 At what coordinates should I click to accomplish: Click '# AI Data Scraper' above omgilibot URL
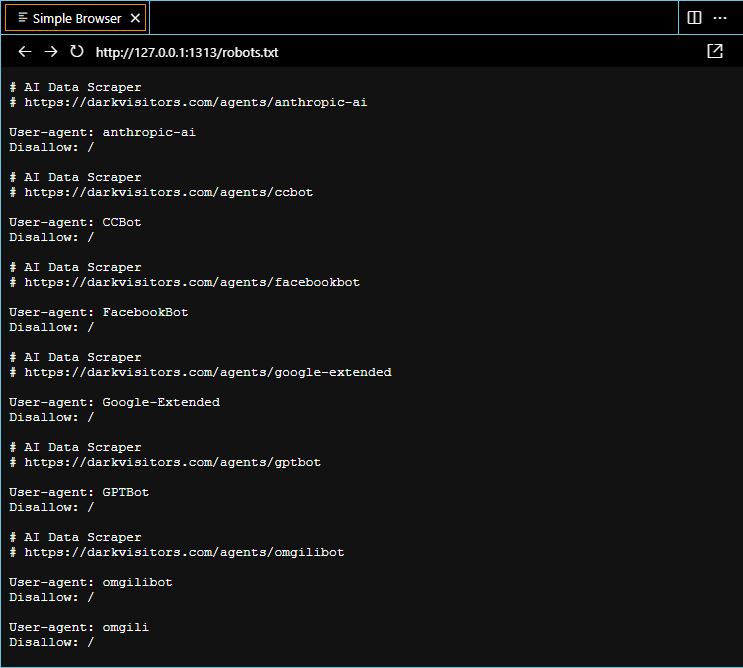(75, 537)
